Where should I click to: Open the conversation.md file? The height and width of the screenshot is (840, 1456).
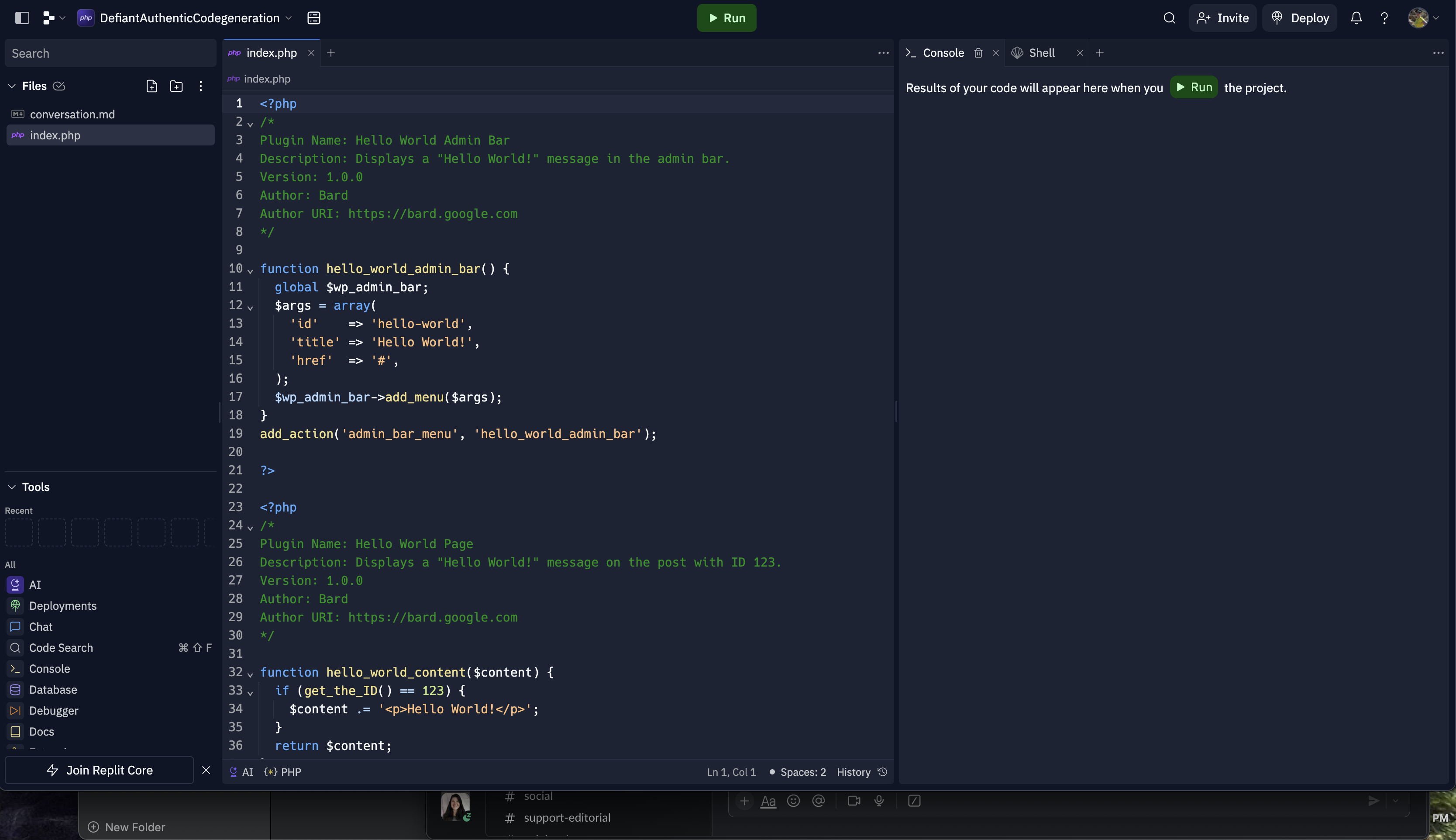point(72,114)
